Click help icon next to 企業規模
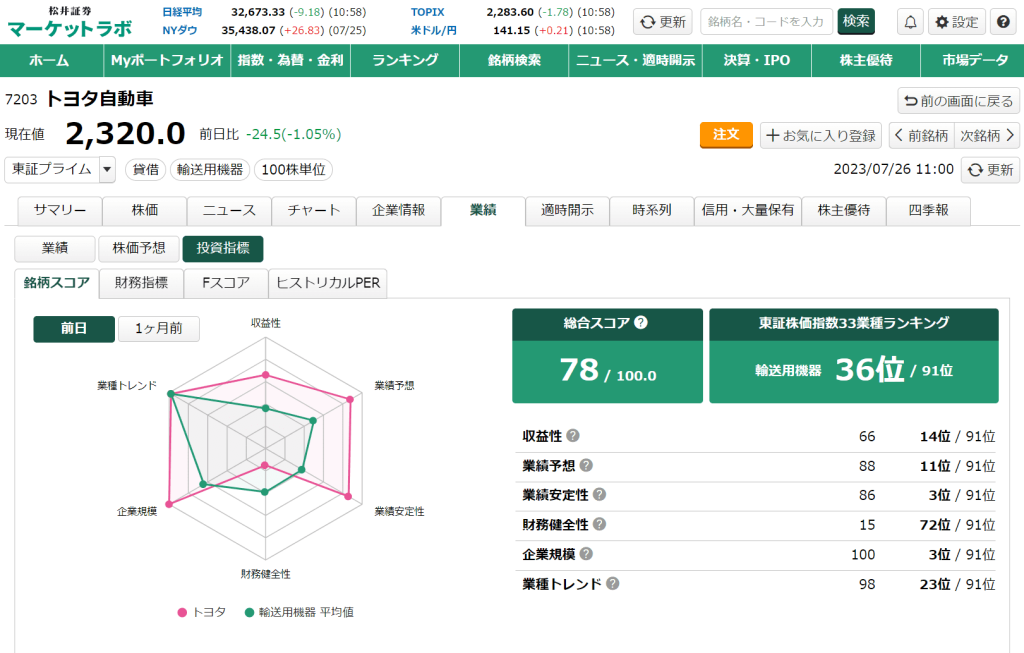The image size is (1024, 653). click(x=586, y=554)
